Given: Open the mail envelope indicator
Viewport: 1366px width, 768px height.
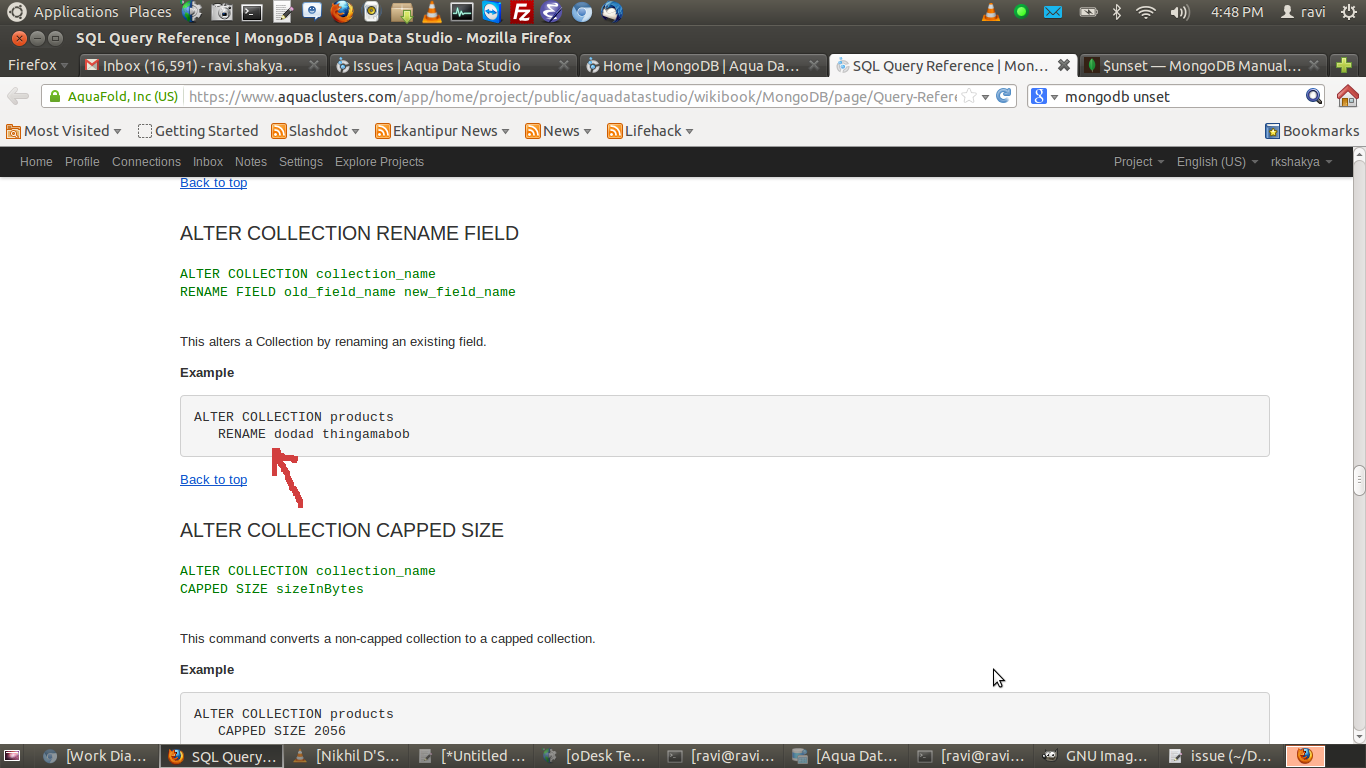Looking at the screenshot, I should [x=1053, y=12].
